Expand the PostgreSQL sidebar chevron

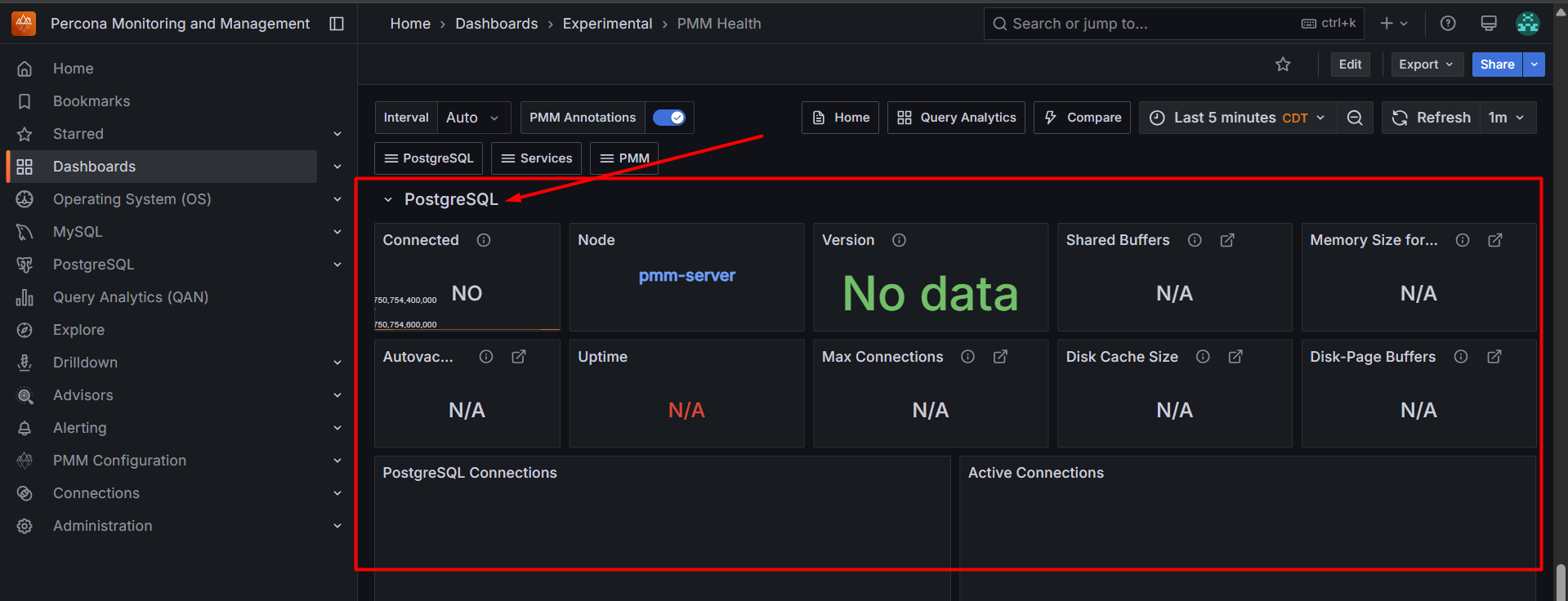(337, 265)
